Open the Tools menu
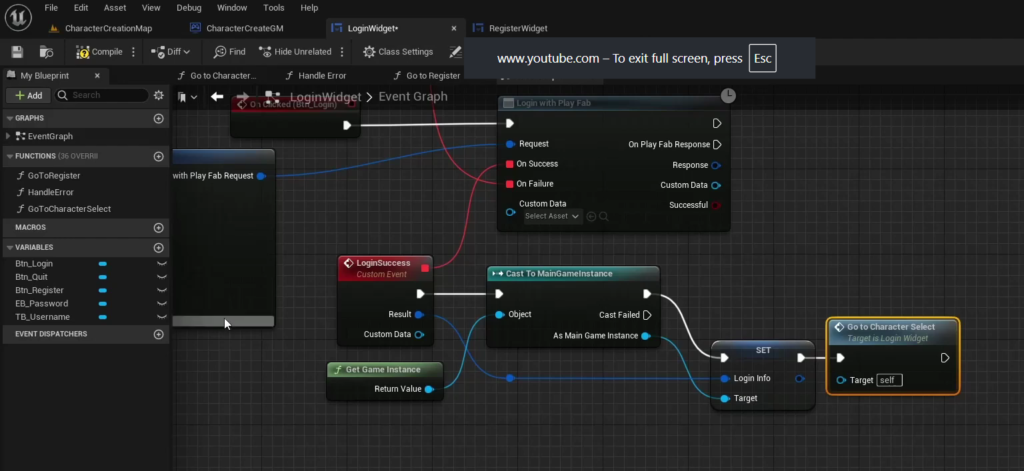The width and height of the screenshot is (1024, 471). tap(274, 8)
